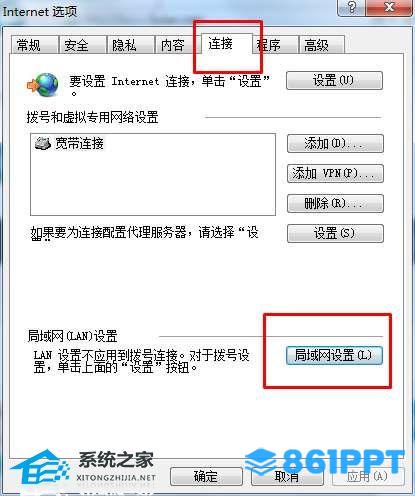The width and height of the screenshot is (415, 496).
Task: Close the Internet 选项 dialog
Action: (389, 7)
